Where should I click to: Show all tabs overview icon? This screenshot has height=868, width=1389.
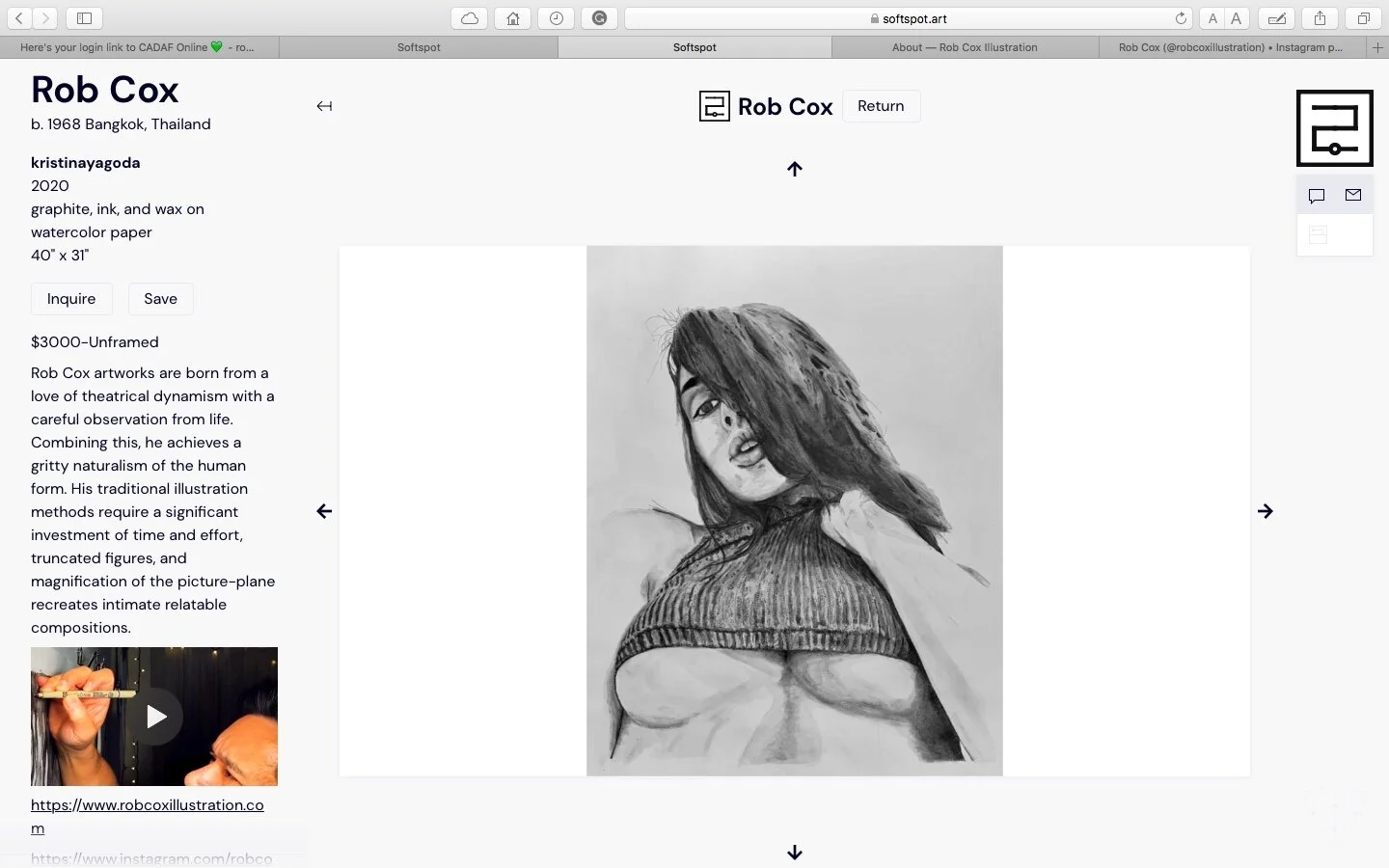pos(1363,17)
